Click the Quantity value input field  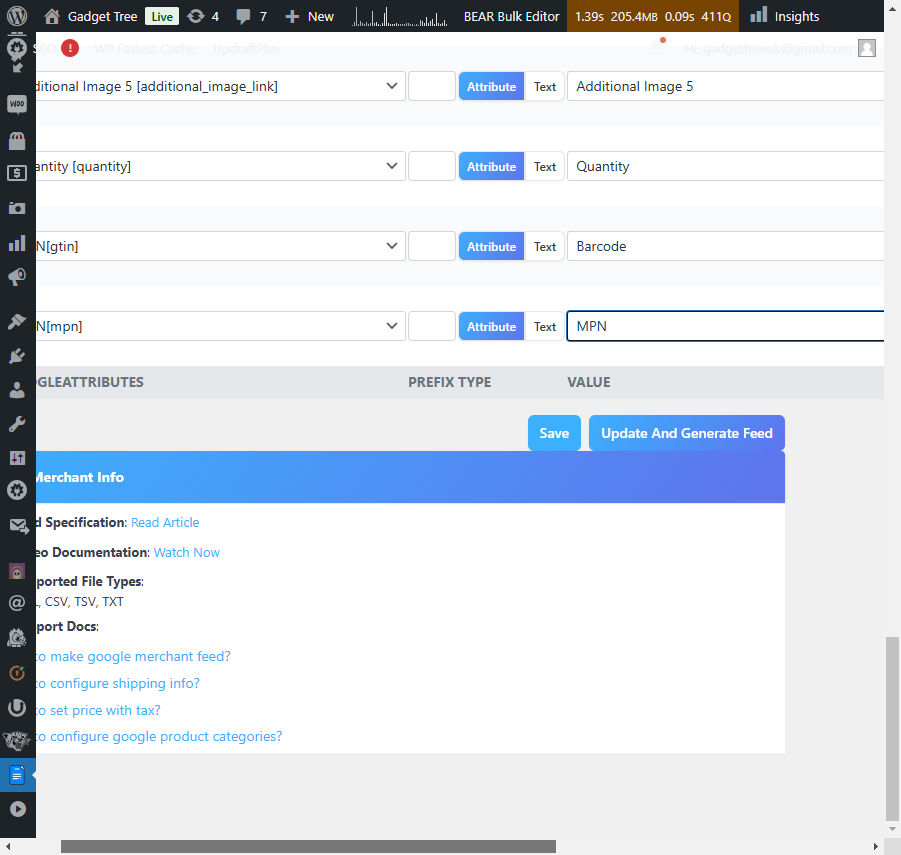tap(725, 166)
